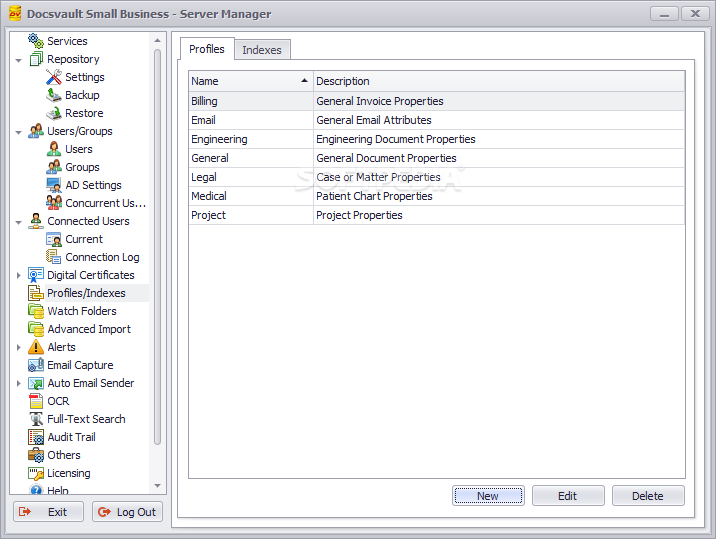Viewport: 716px width, 539px height.
Task: Click the Email Capture icon
Action: (36, 365)
